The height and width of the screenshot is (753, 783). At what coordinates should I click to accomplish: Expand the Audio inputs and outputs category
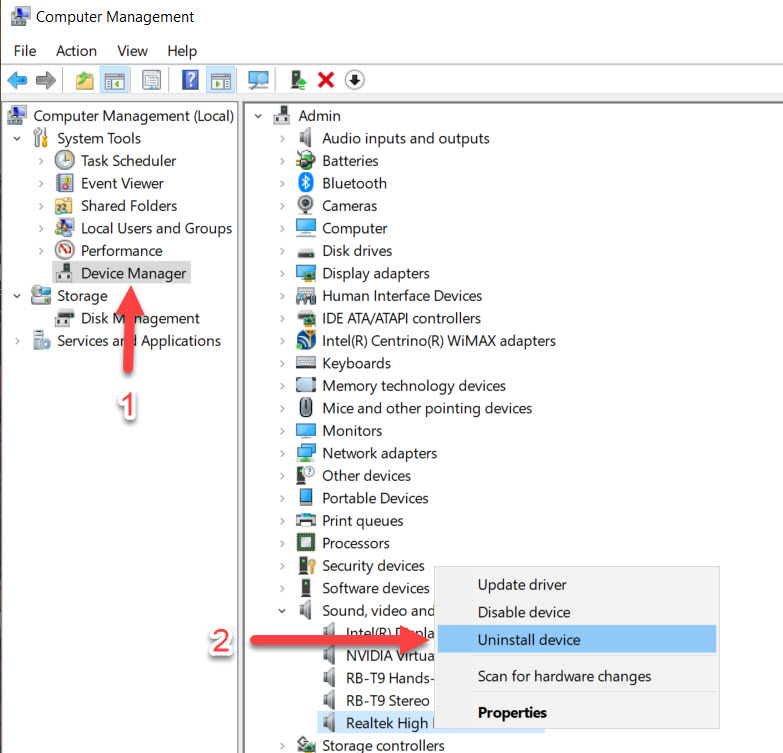tap(282, 138)
